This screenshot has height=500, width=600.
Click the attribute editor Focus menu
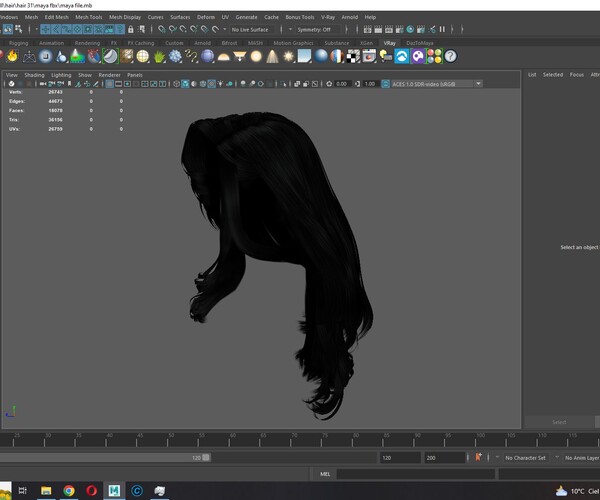[577, 75]
